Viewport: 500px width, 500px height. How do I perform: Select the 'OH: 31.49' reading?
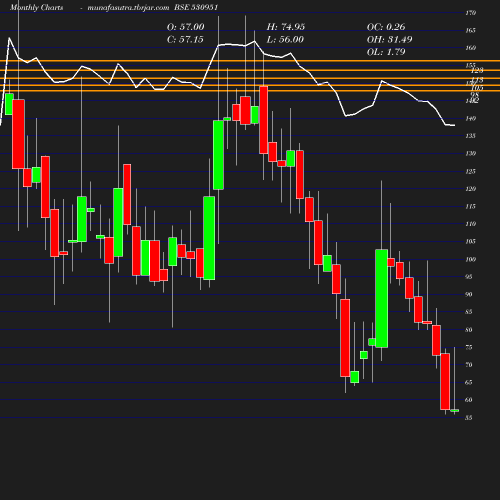click(x=389, y=40)
